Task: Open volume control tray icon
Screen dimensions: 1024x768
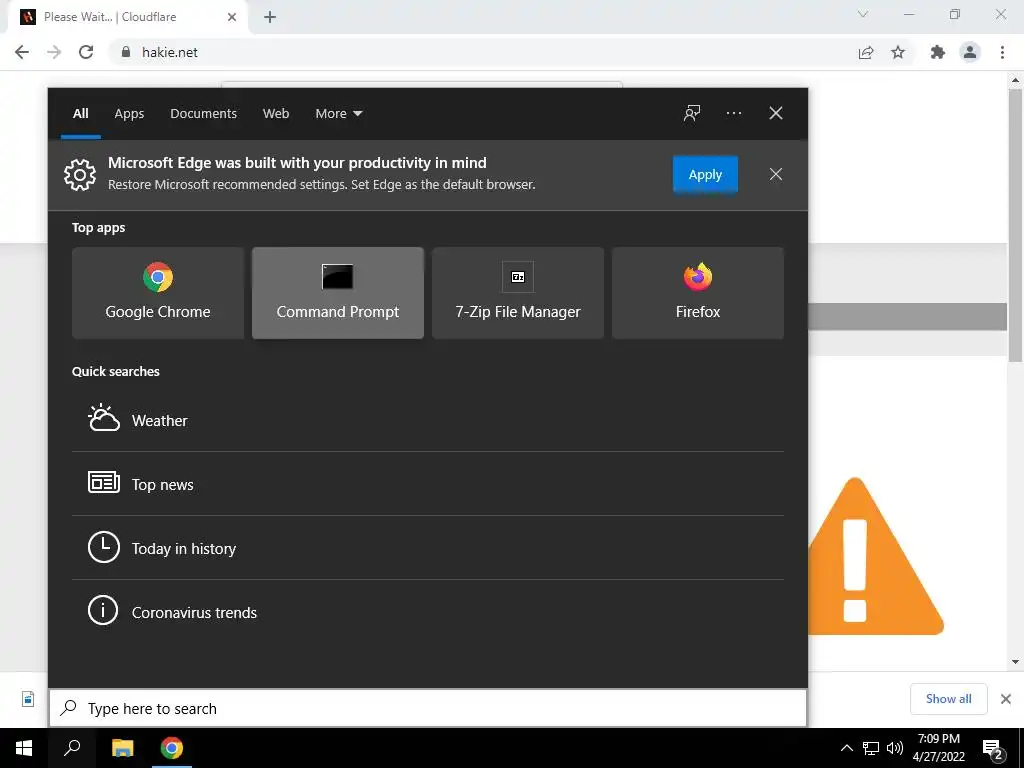Action: pos(895,748)
